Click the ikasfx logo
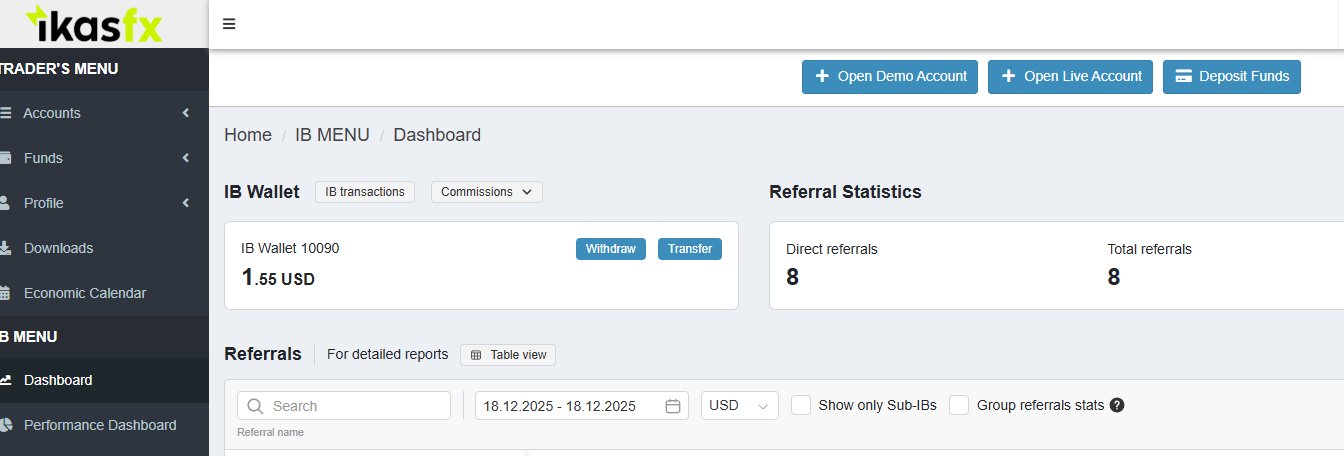This screenshot has height=456, width=1344. pos(93,24)
